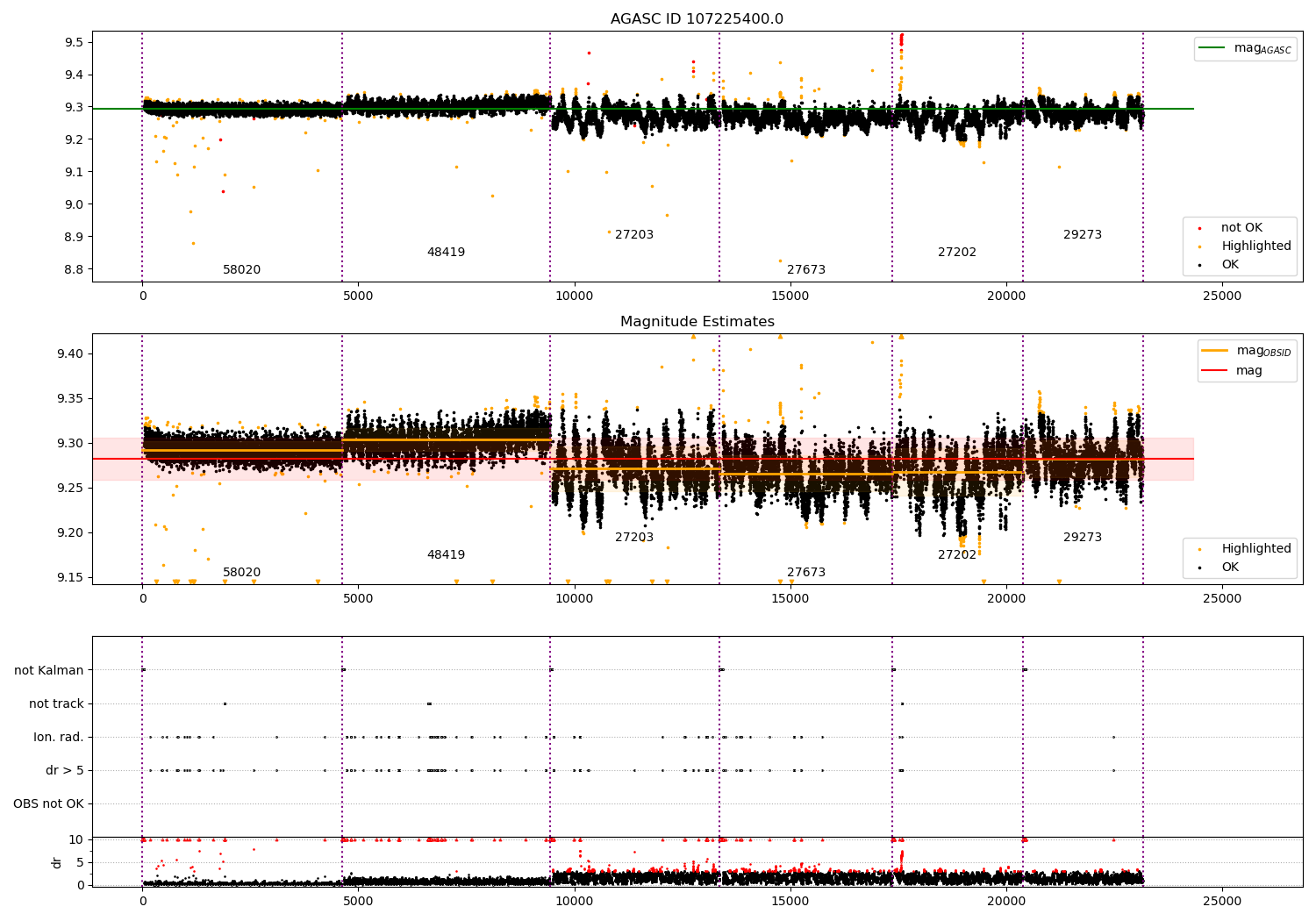
Task: Click the 'Ion. rad.' row label
Action: 59,738
